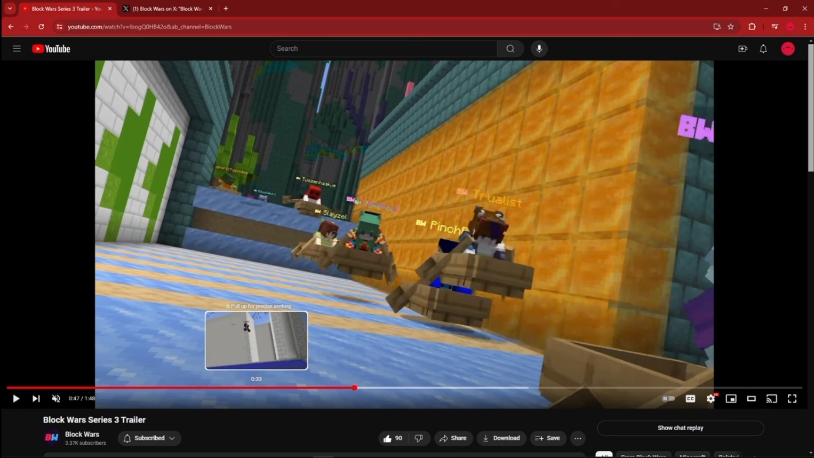
Task: Search with your voice microphone
Action: pyautogui.click(x=539, y=49)
